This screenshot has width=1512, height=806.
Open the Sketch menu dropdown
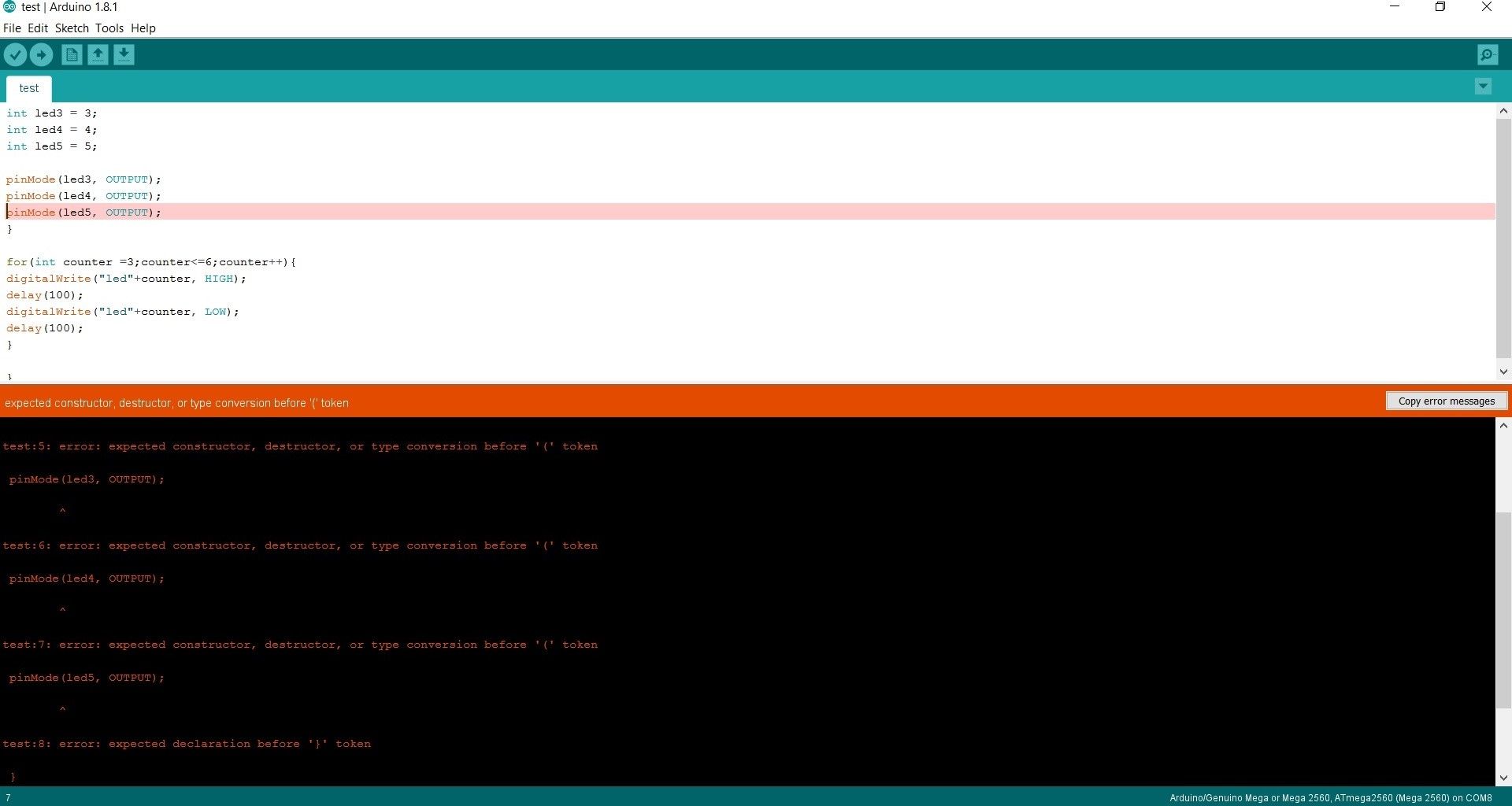[72, 28]
